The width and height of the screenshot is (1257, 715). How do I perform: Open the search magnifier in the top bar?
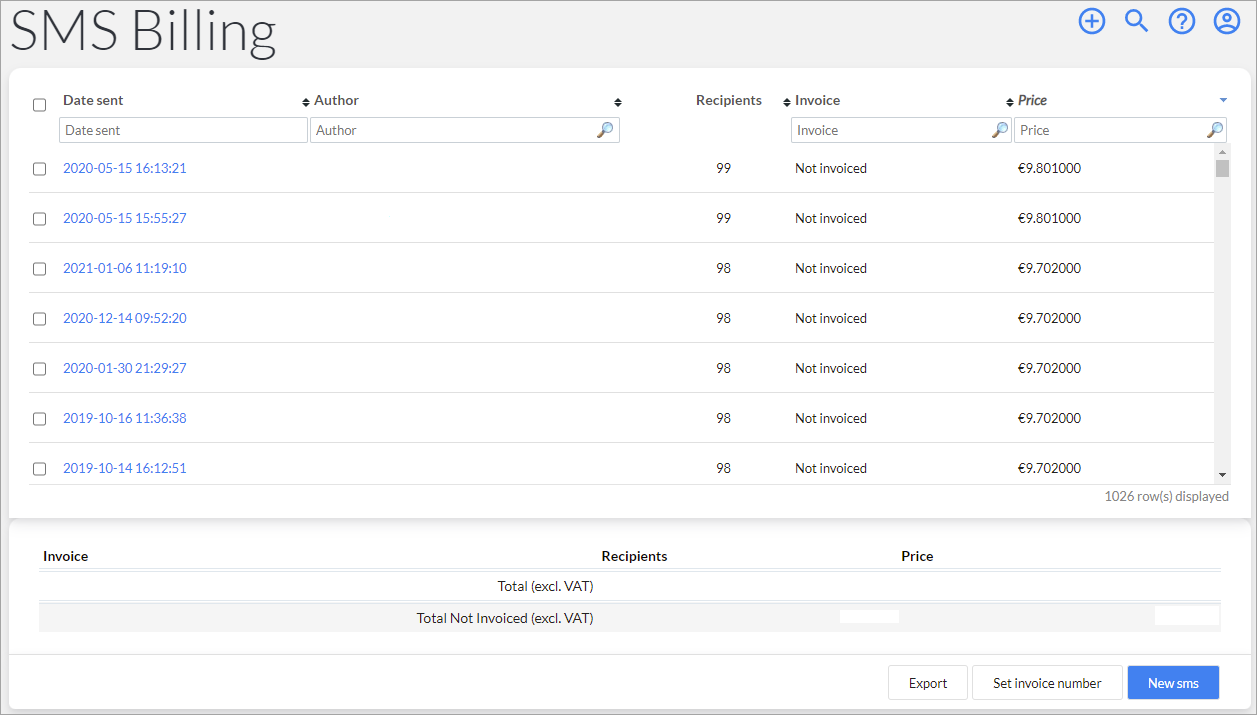[x=1137, y=21]
